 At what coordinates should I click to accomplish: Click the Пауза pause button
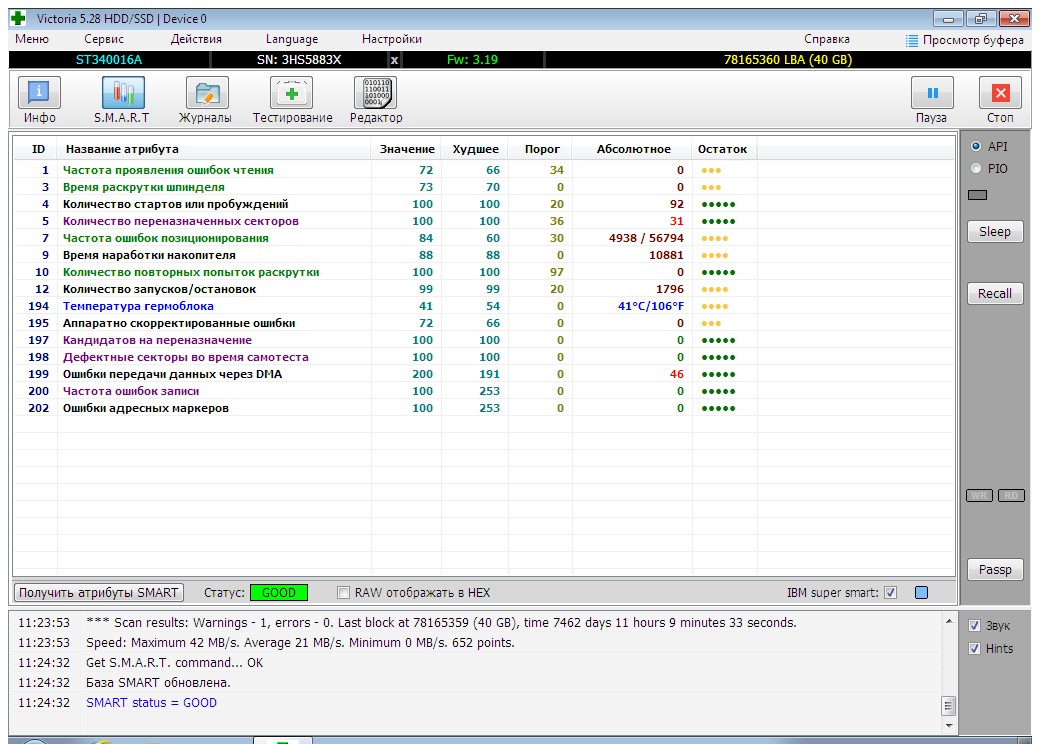click(932, 93)
